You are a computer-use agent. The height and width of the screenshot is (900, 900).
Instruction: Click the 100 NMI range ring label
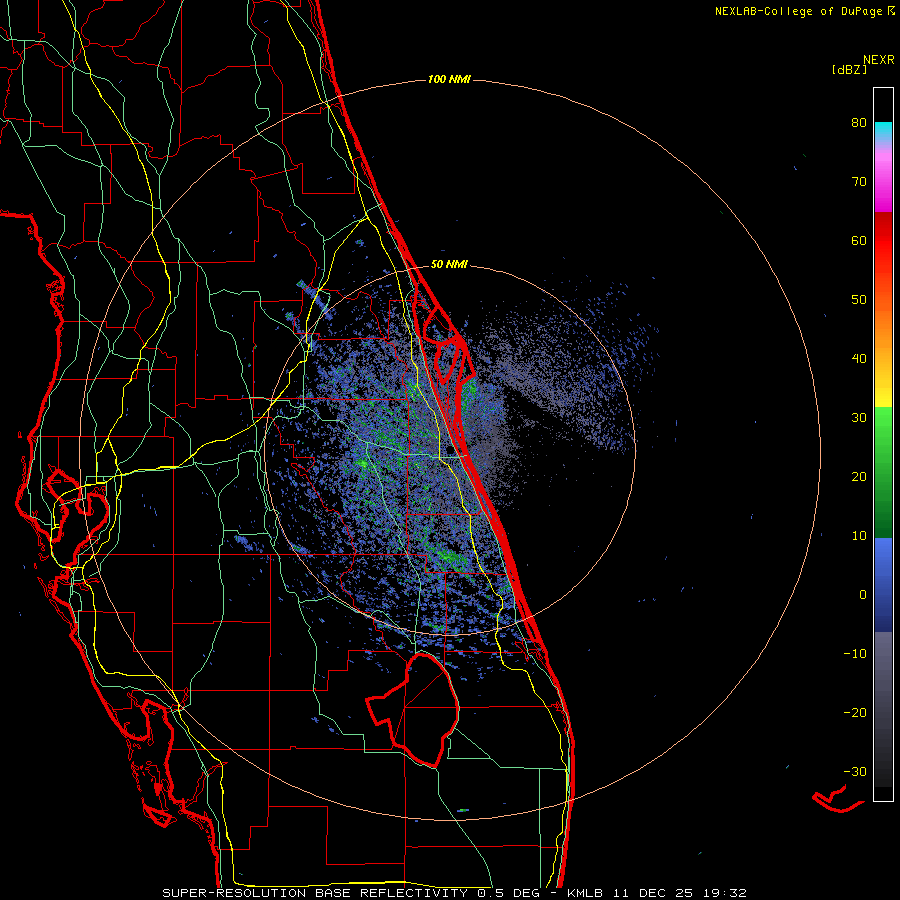[x=449, y=79]
